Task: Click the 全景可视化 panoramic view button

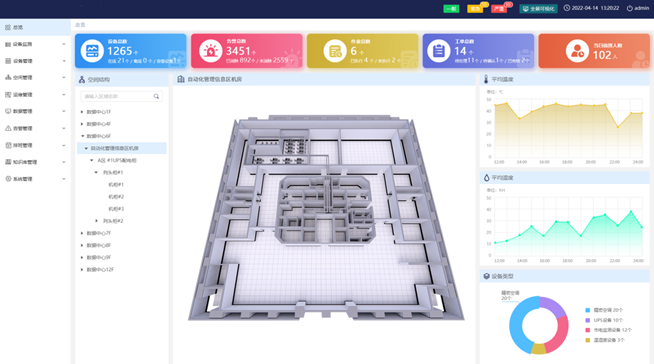Action: click(538, 8)
